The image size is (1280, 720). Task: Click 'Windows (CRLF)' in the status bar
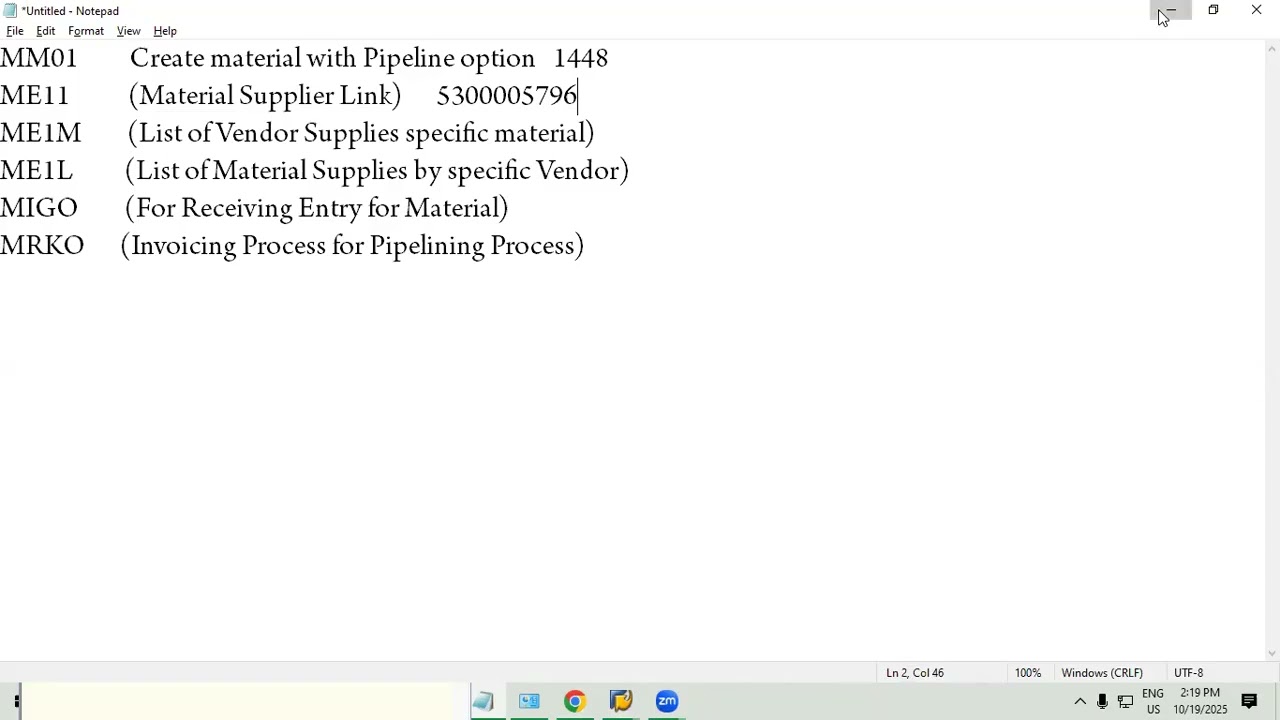coord(1102,673)
